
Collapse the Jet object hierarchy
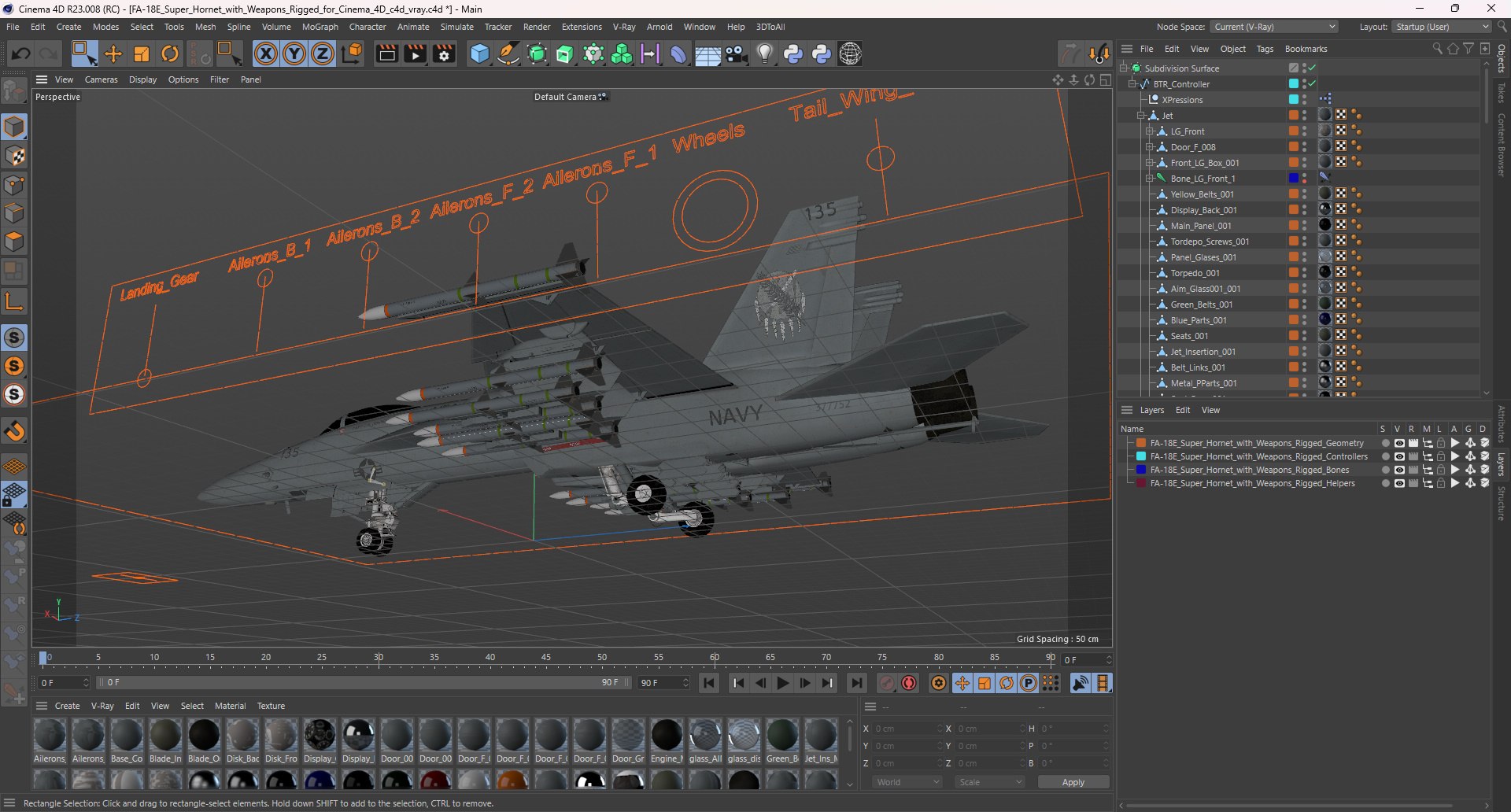point(1141,116)
